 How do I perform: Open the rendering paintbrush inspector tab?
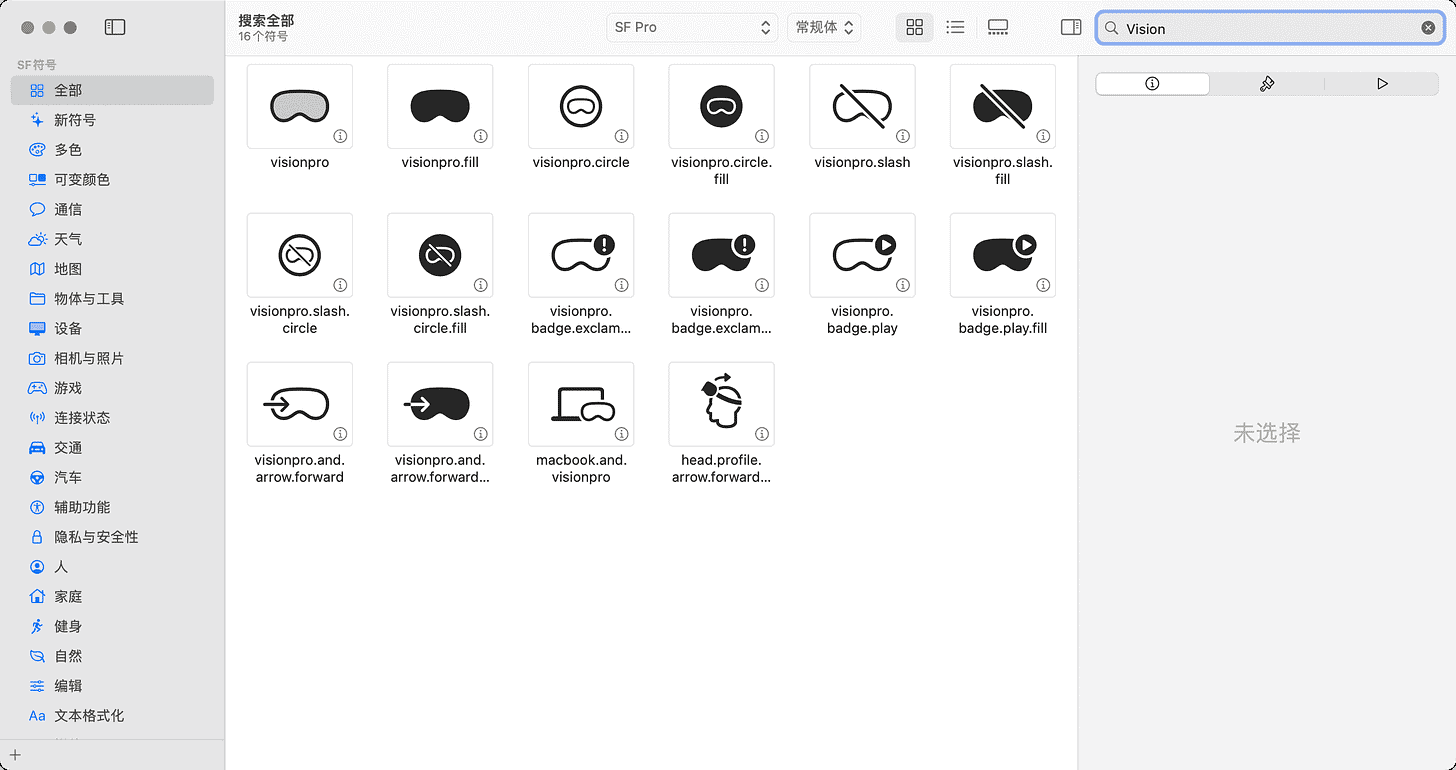click(1267, 84)
